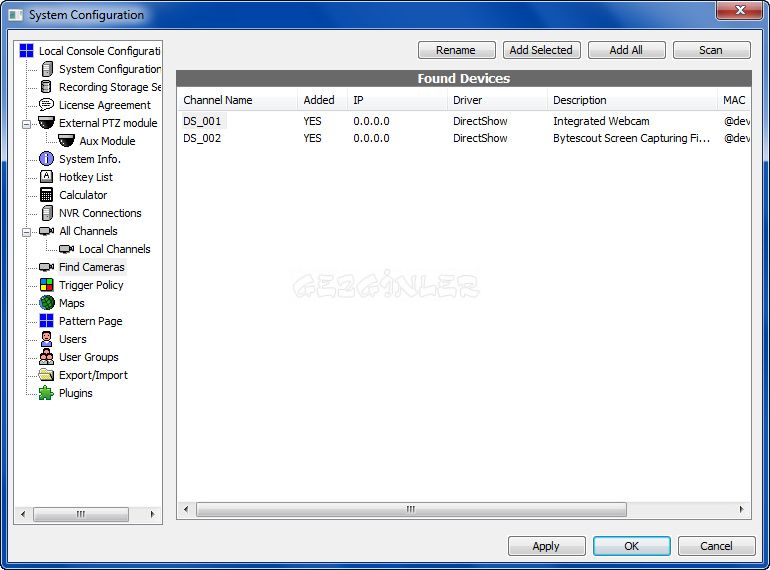Open License Agreement tree entry
Image resolution: width=770 pixels, height=570 pixels.
(105, 105)
